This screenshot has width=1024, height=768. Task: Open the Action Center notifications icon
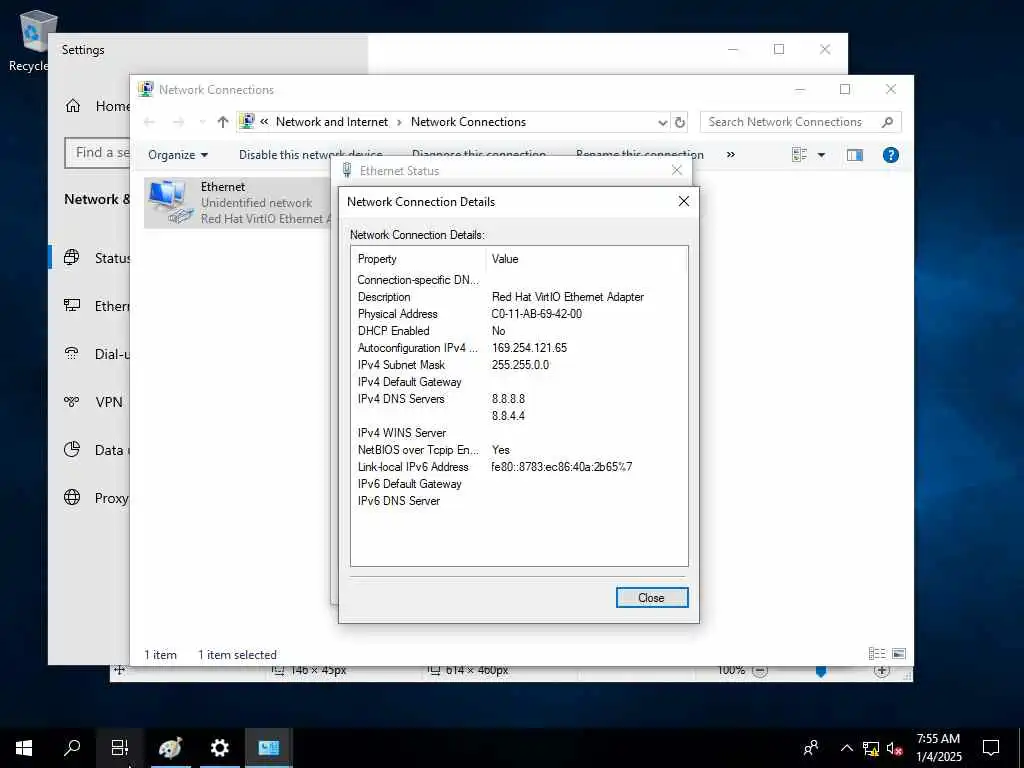click(991, 748)
